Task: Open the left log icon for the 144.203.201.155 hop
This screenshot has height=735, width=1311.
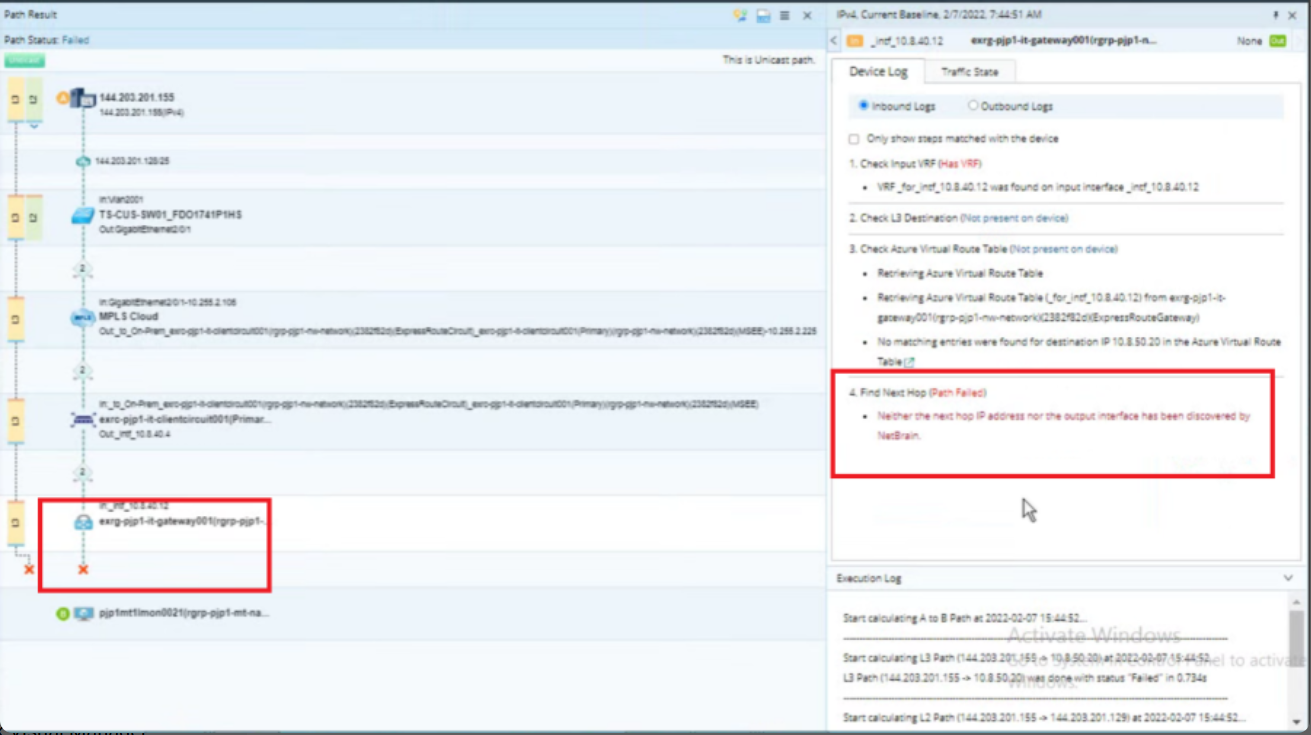Action: 15,100
